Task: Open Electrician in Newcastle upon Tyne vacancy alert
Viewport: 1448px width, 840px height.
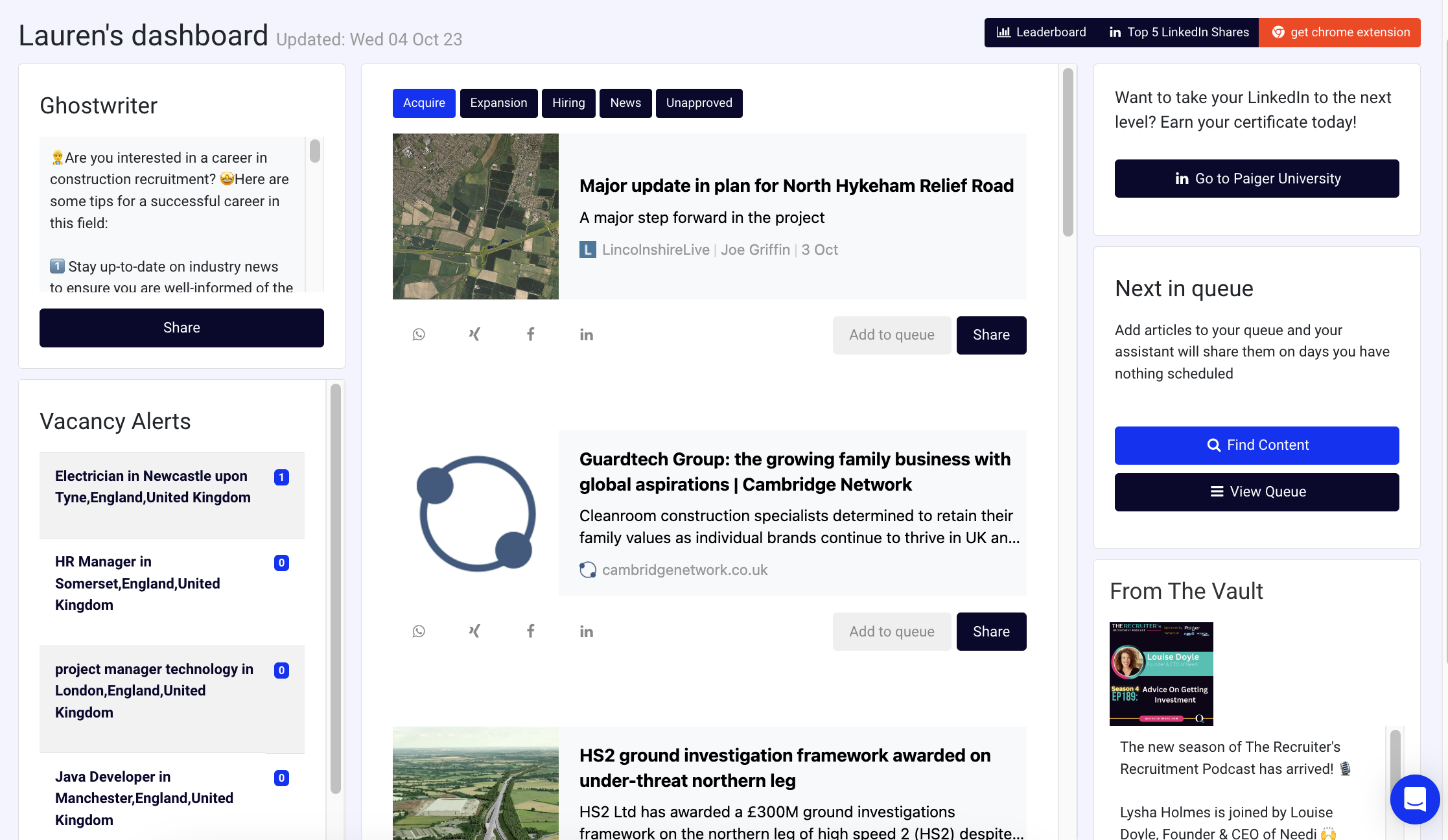Action: pos(172,495)
